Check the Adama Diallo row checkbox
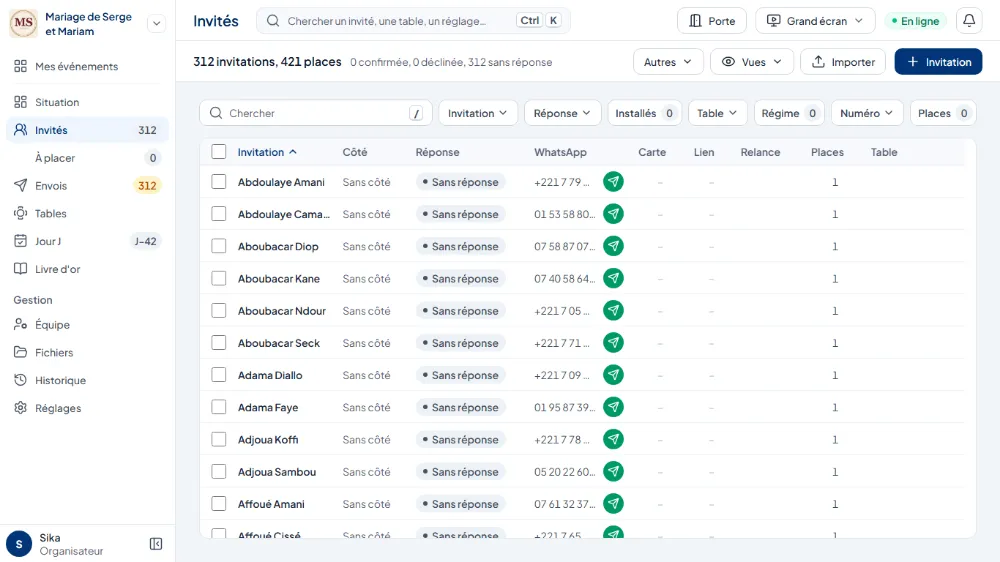The height and width of the screenshot is (562, 1000). tap(219, 375)
